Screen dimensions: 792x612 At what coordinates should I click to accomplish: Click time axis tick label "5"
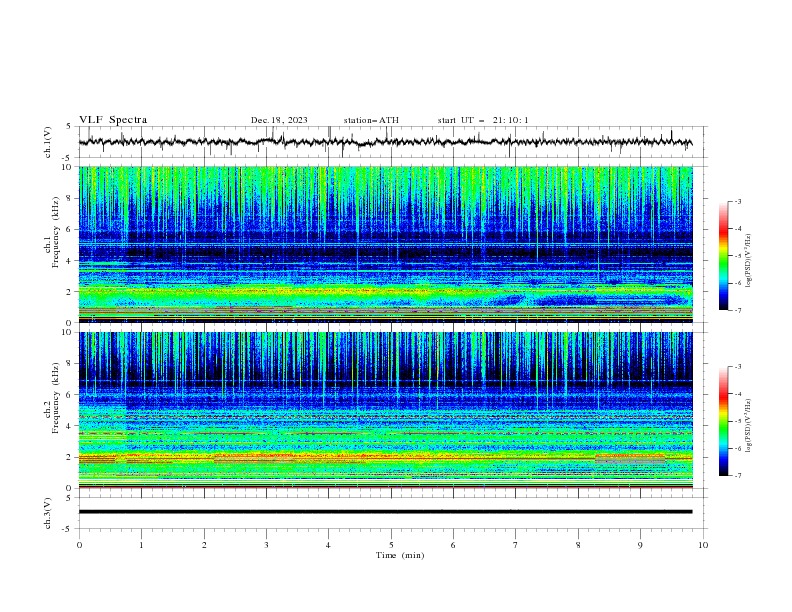391,545
